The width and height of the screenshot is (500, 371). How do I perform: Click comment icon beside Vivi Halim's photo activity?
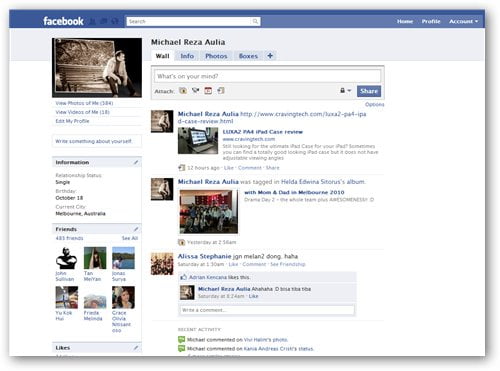tap(181, 340)
